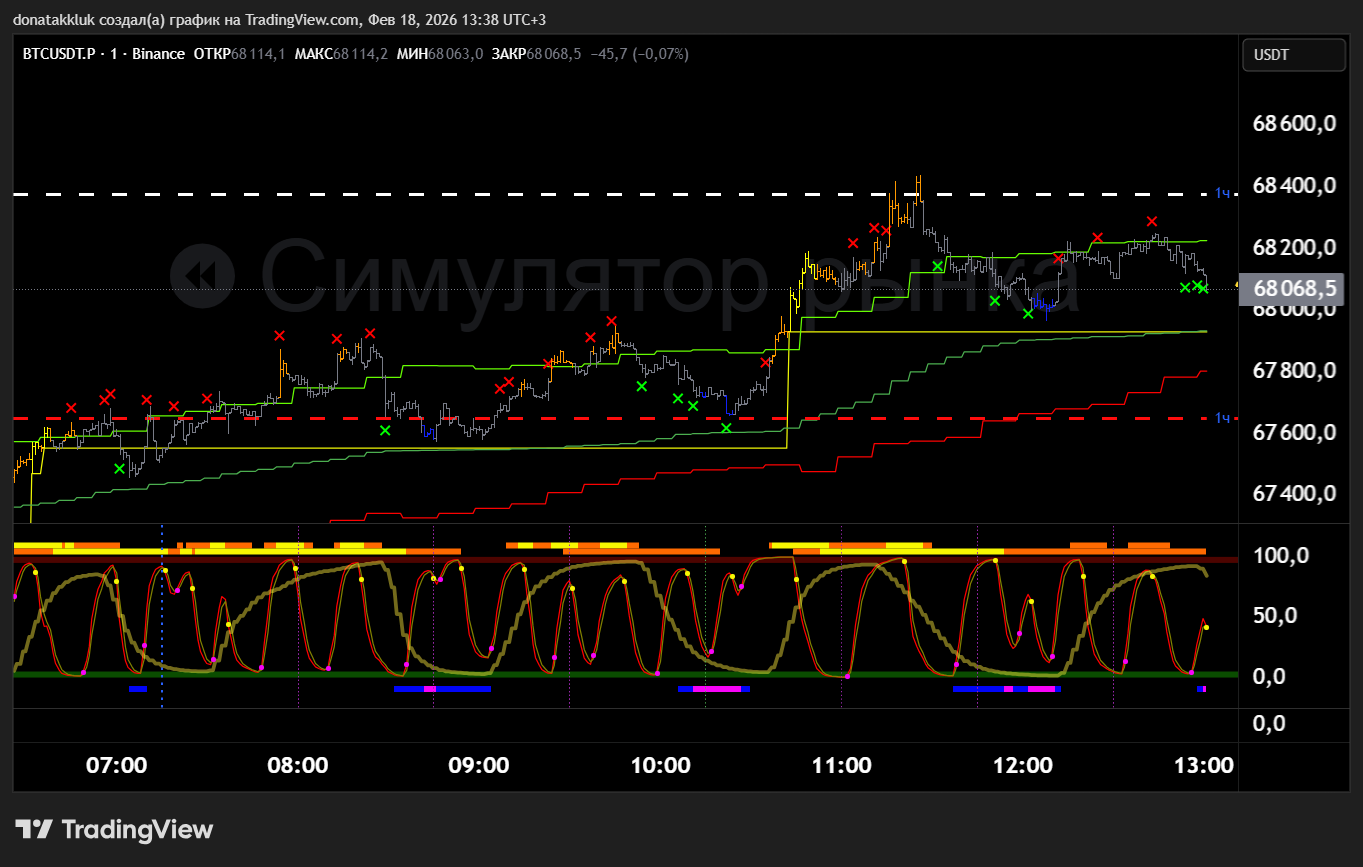Click the TradingView.com text in header
Image resolution: width=1363 pixels, height=867 pixels.
pos(302,20)
